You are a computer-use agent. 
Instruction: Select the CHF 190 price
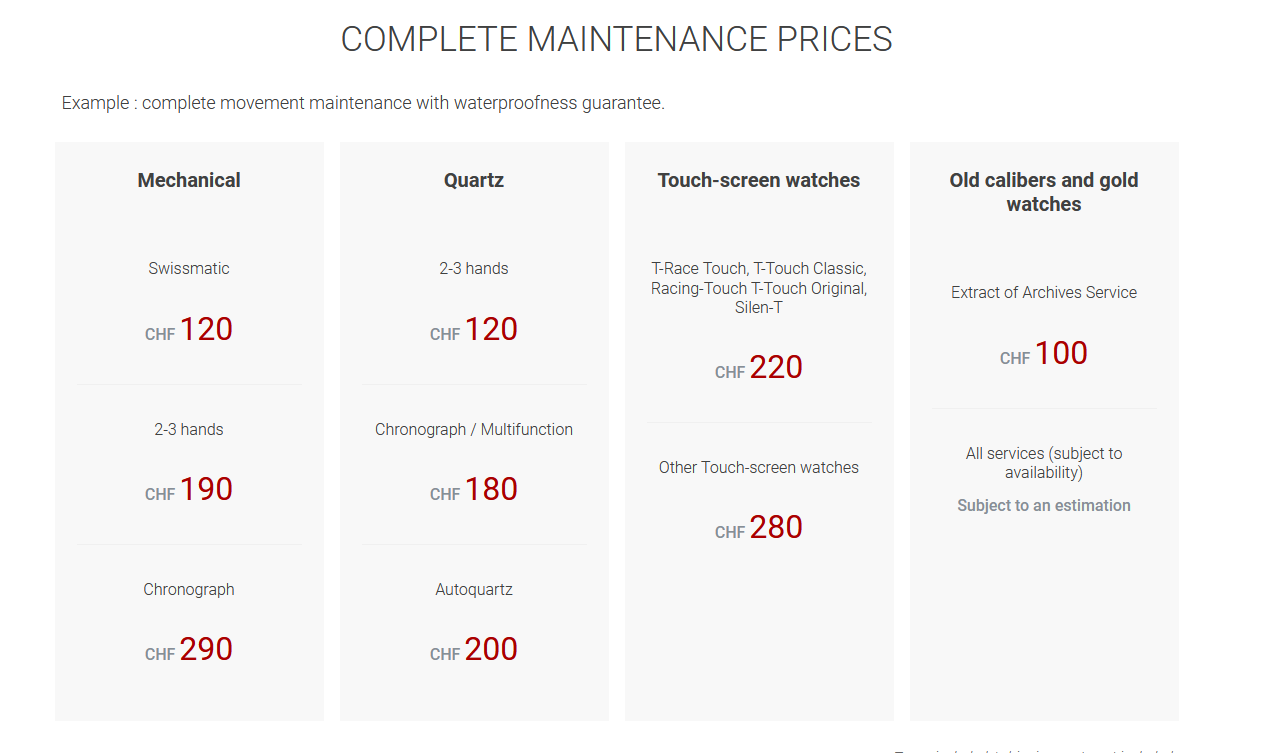click(x=189, y=490)
